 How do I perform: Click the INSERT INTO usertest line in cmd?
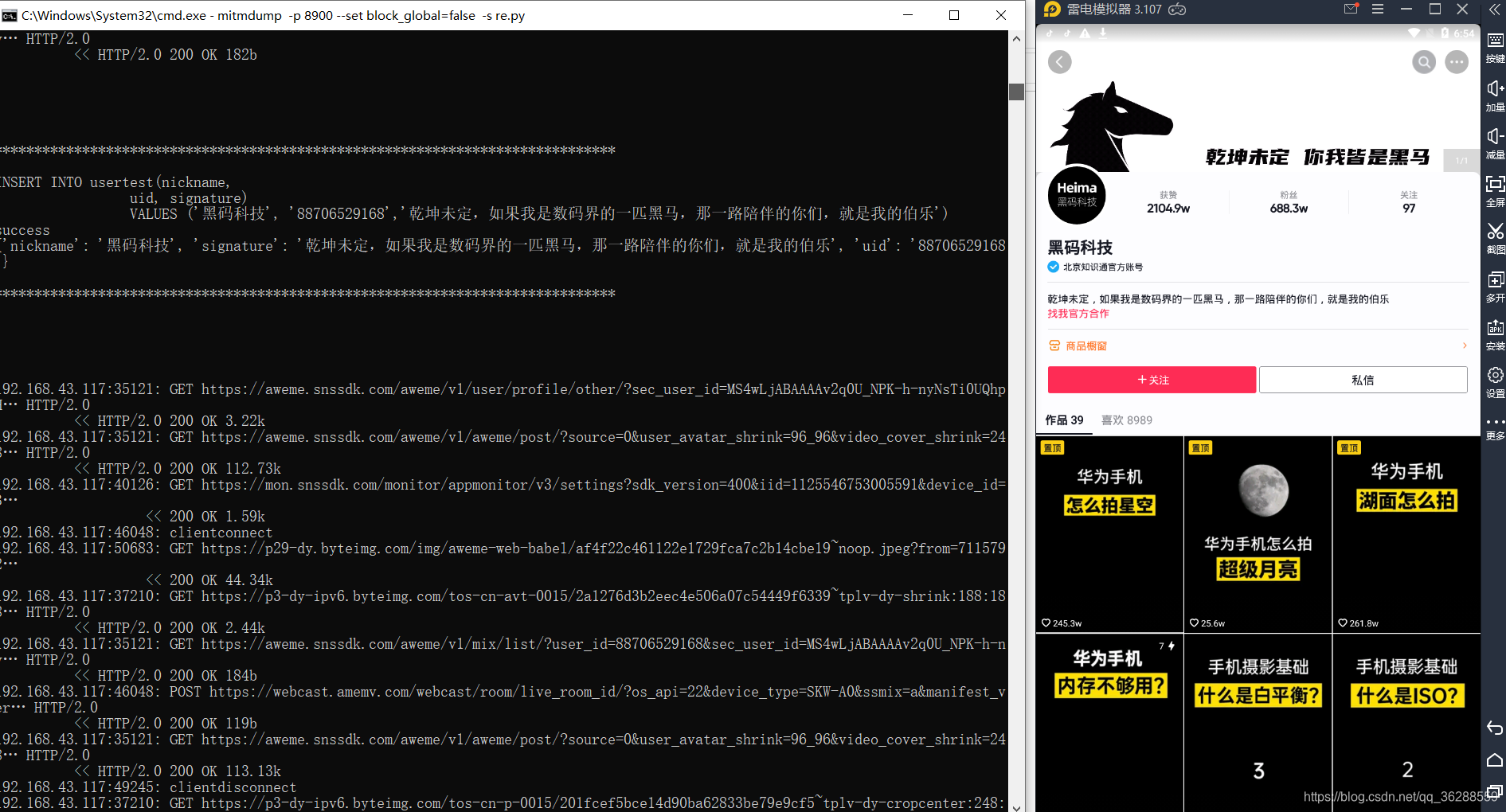[x=115, y=182]
